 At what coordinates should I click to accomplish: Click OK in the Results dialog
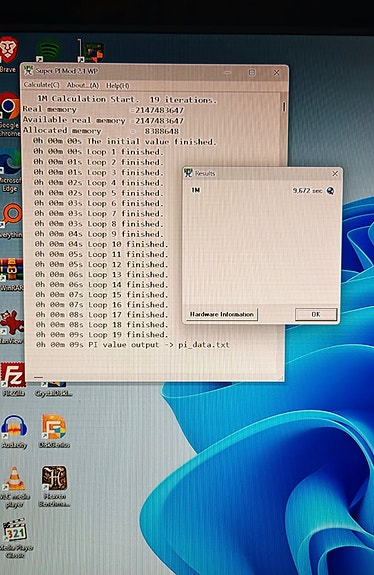click(x=316, y=314)
